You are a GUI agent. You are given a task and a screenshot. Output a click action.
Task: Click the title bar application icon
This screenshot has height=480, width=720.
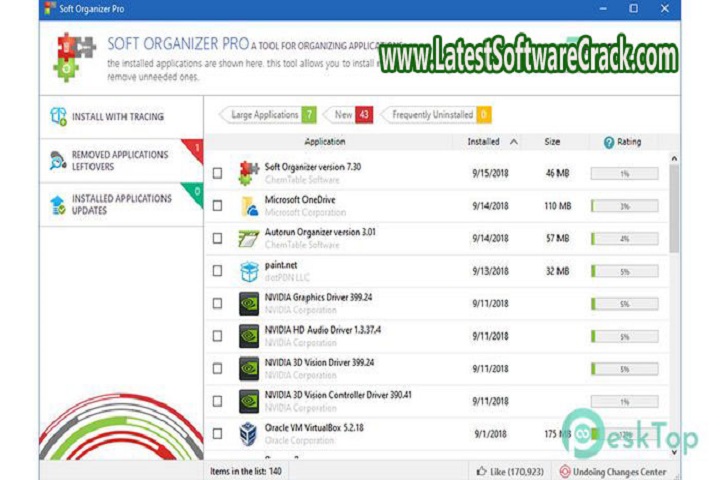(50, 8)
